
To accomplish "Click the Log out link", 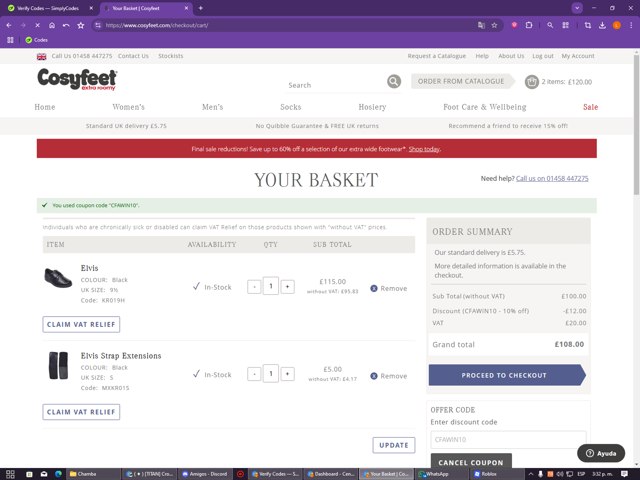I will pos(543,56).
